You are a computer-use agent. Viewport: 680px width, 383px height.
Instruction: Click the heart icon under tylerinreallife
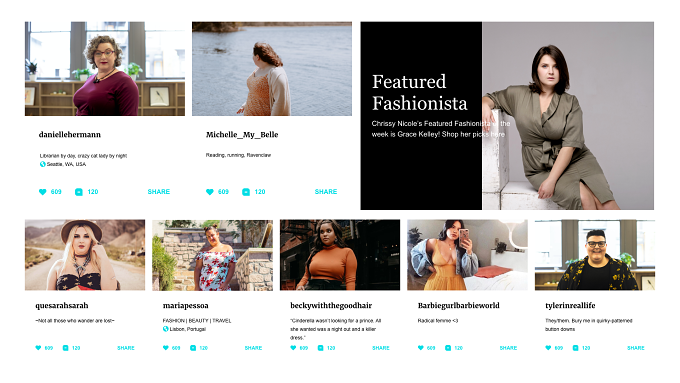point(548,348)
